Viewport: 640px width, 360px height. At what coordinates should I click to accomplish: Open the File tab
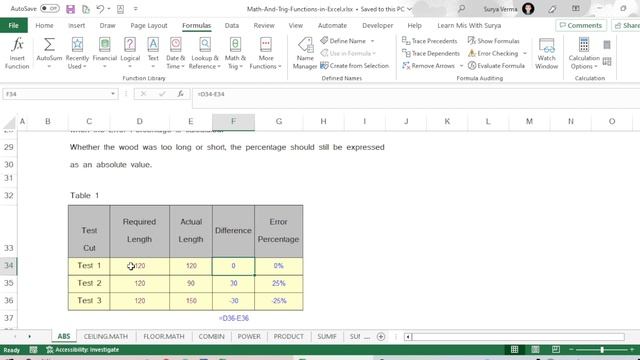click(x=13, y=25)
